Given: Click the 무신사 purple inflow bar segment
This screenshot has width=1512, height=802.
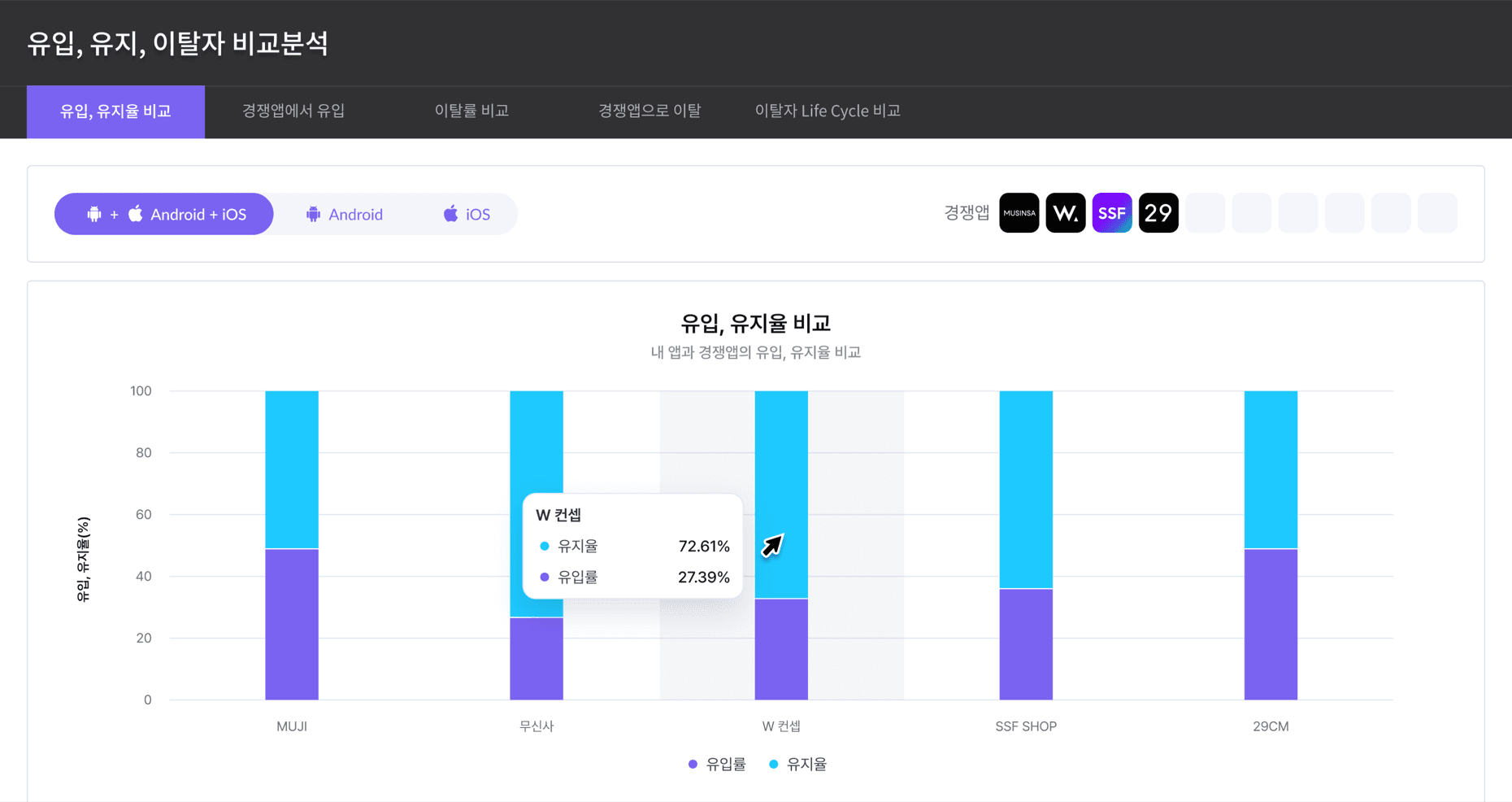Looking at the screenshot, I should [537, 659].
